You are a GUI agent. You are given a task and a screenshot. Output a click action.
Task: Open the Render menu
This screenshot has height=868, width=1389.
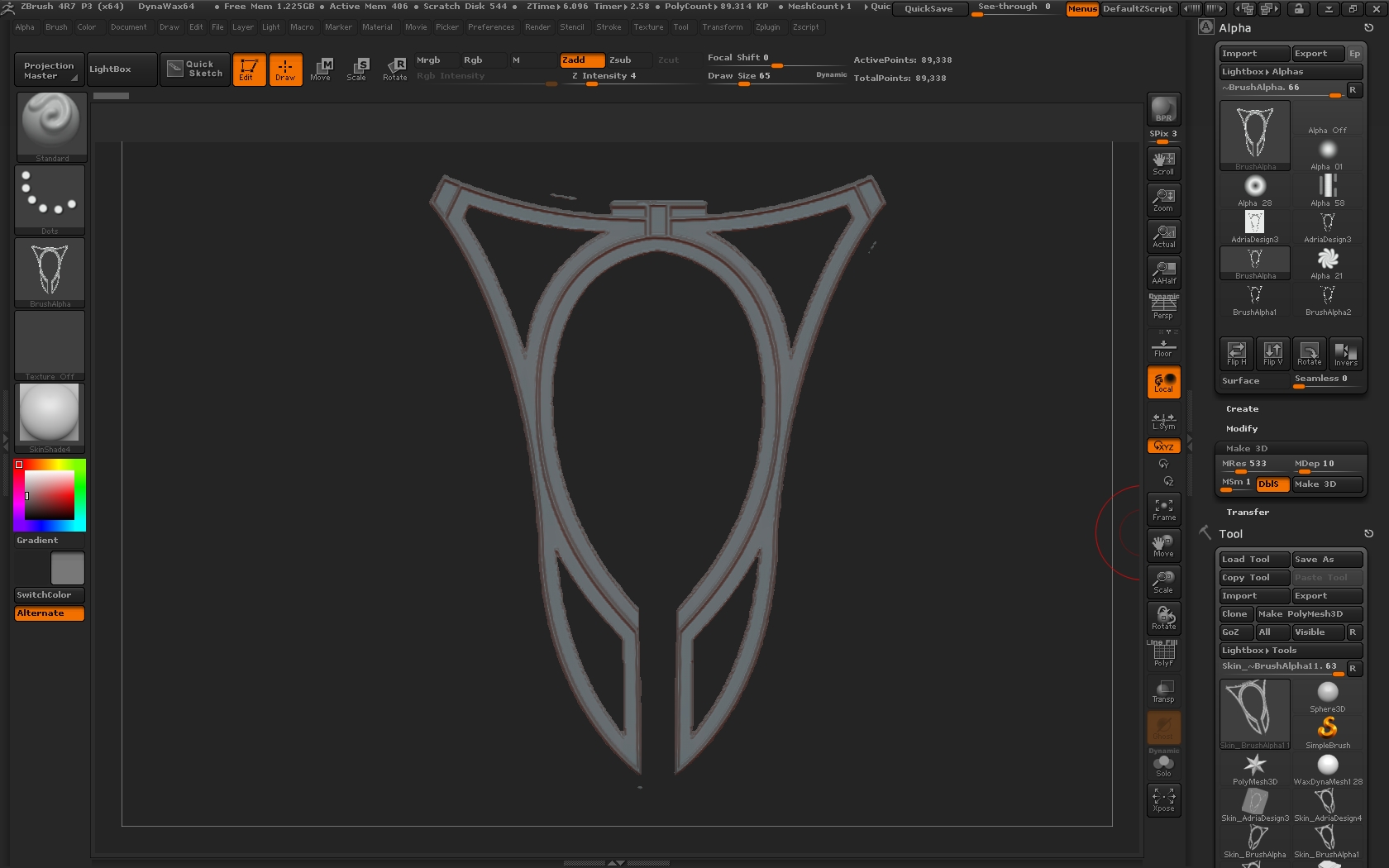click(x=537, y=27)
